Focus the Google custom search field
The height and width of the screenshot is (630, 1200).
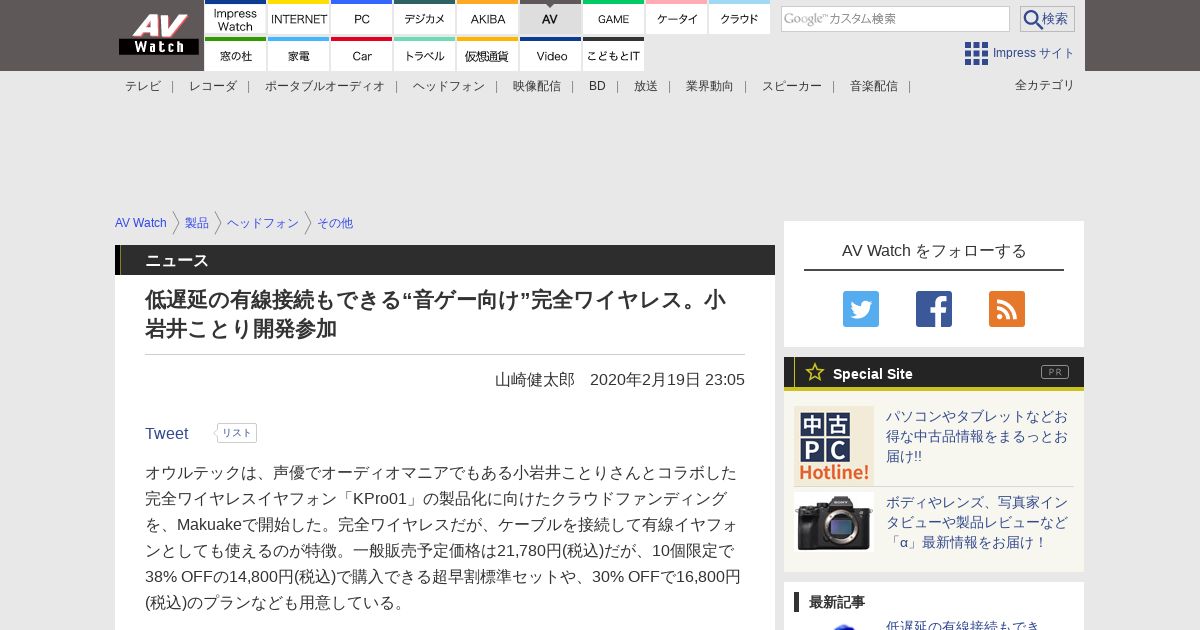tap(895, 19)
